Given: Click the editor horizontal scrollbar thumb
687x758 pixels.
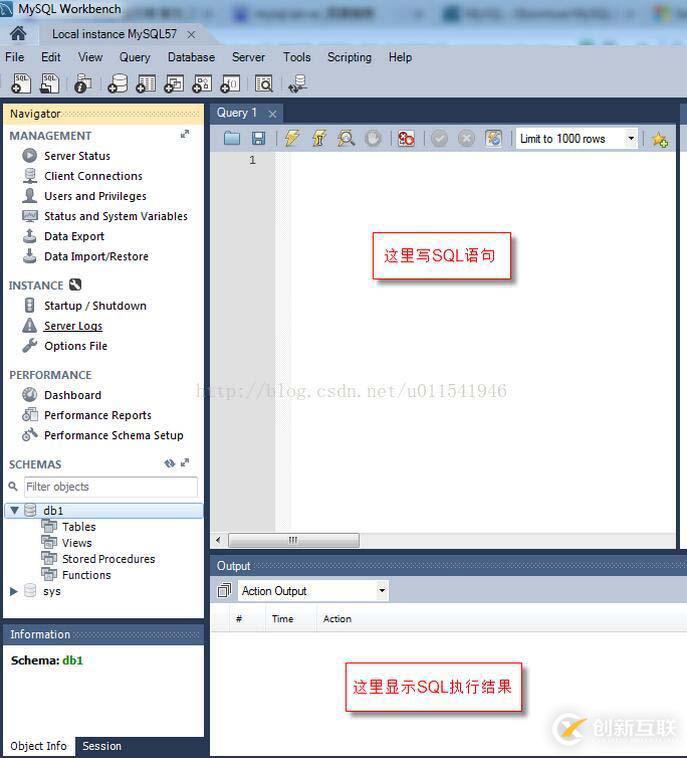Looking at the screenshot, I should tap(293, 540).
